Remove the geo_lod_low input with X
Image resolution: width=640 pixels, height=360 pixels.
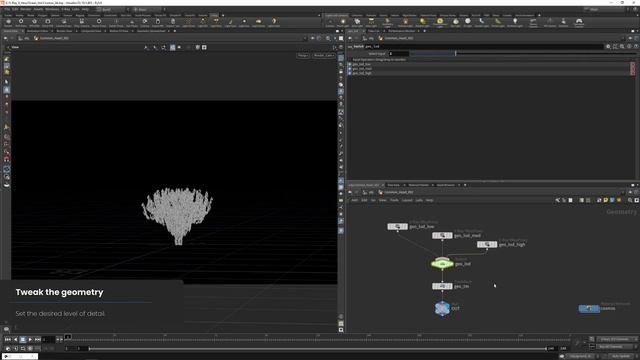[x=633, y=64]
